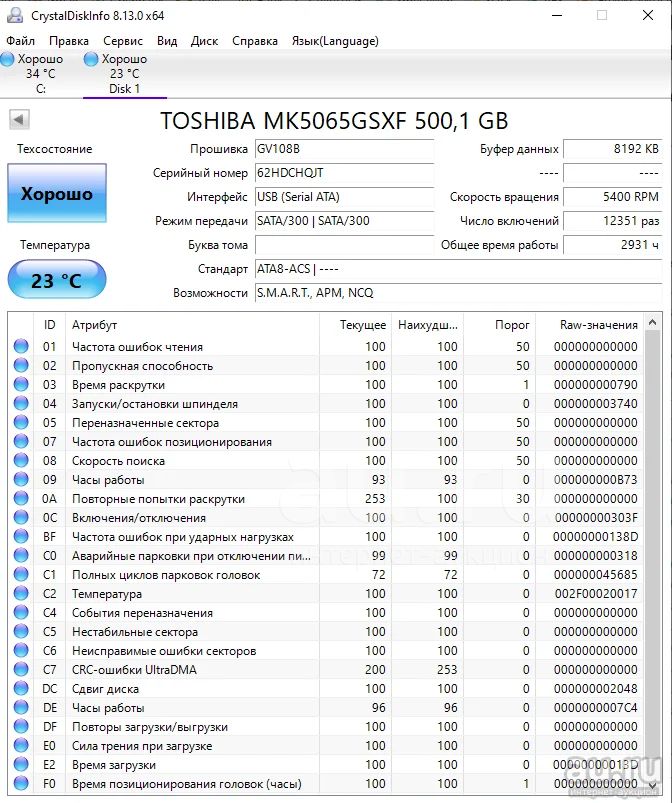Click the total work time field 2931 ч

613,245
